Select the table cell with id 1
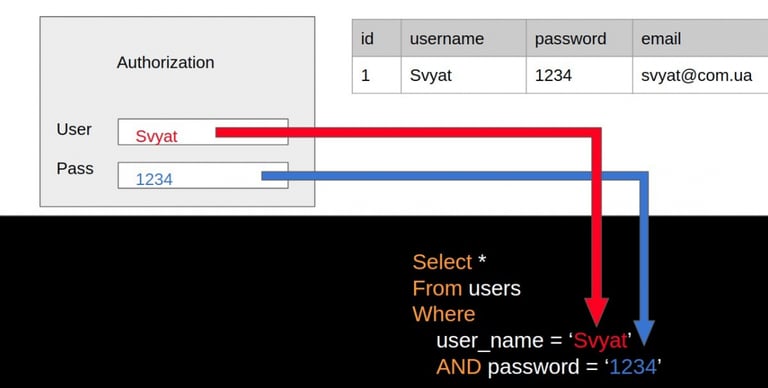Screen dimensions: 768x388 coord(377,75)
